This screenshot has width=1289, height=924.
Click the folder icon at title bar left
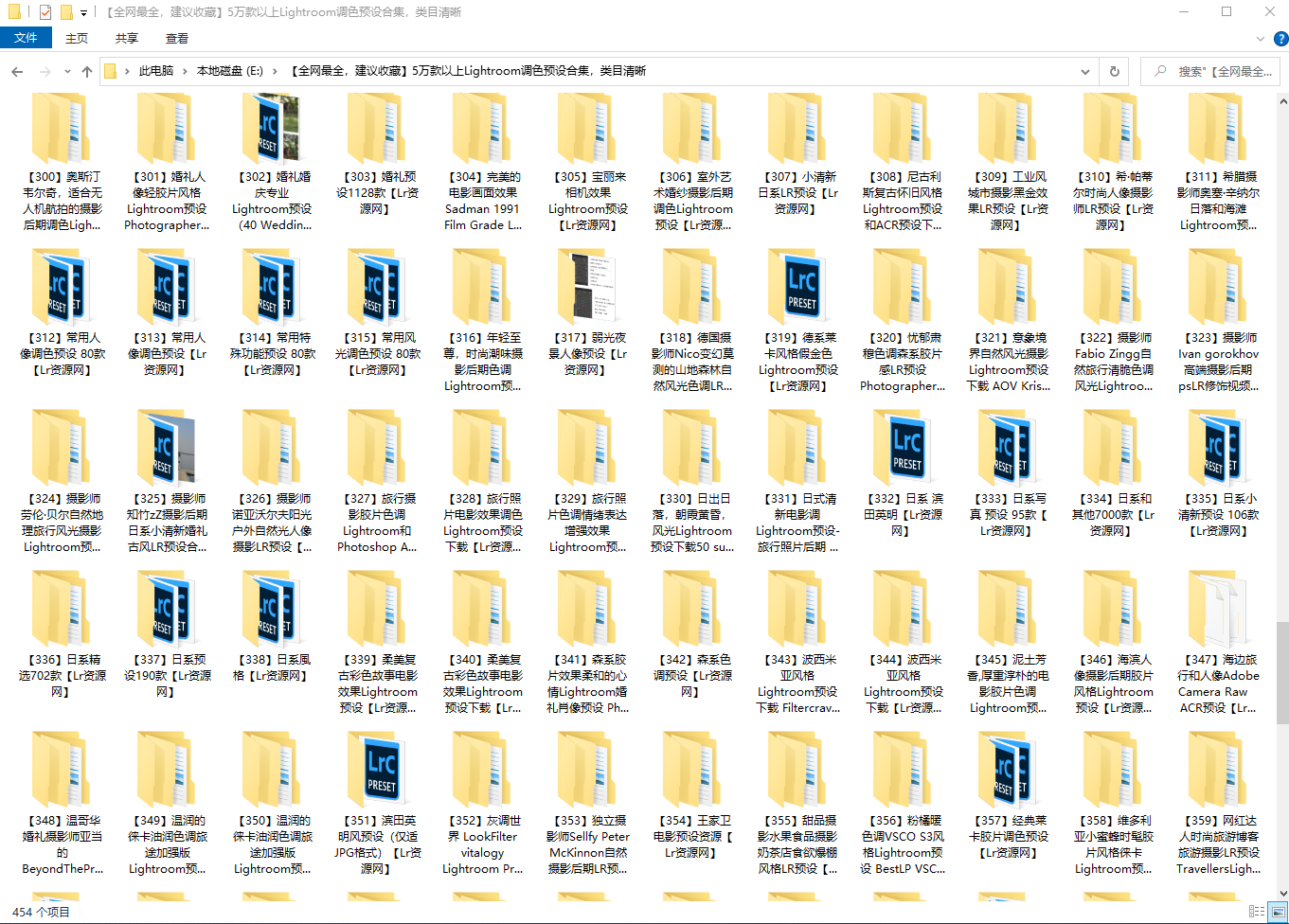click(x=14, y=12)
